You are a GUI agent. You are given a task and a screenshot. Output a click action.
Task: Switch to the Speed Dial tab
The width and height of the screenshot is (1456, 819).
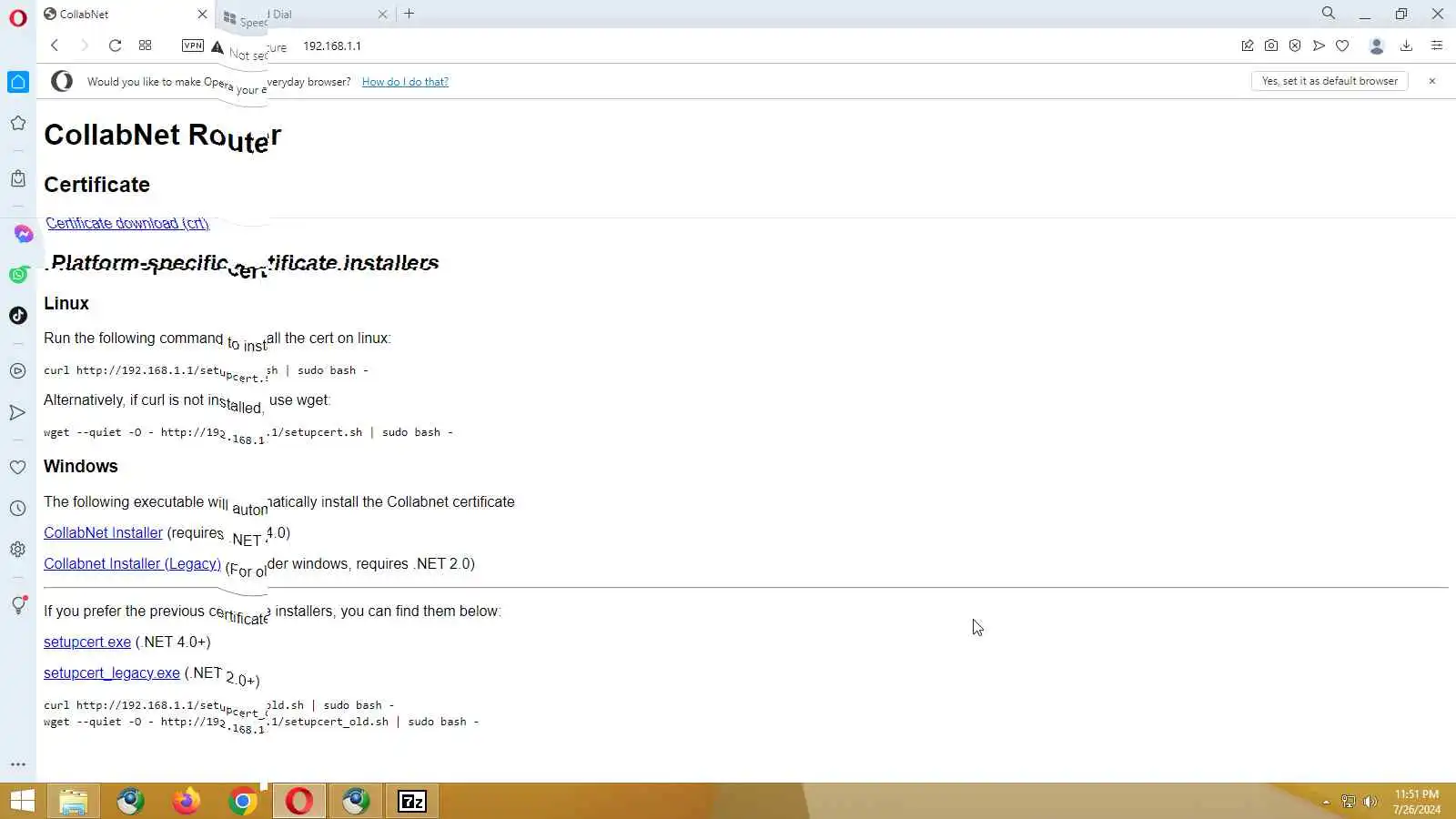pos(306,15)
